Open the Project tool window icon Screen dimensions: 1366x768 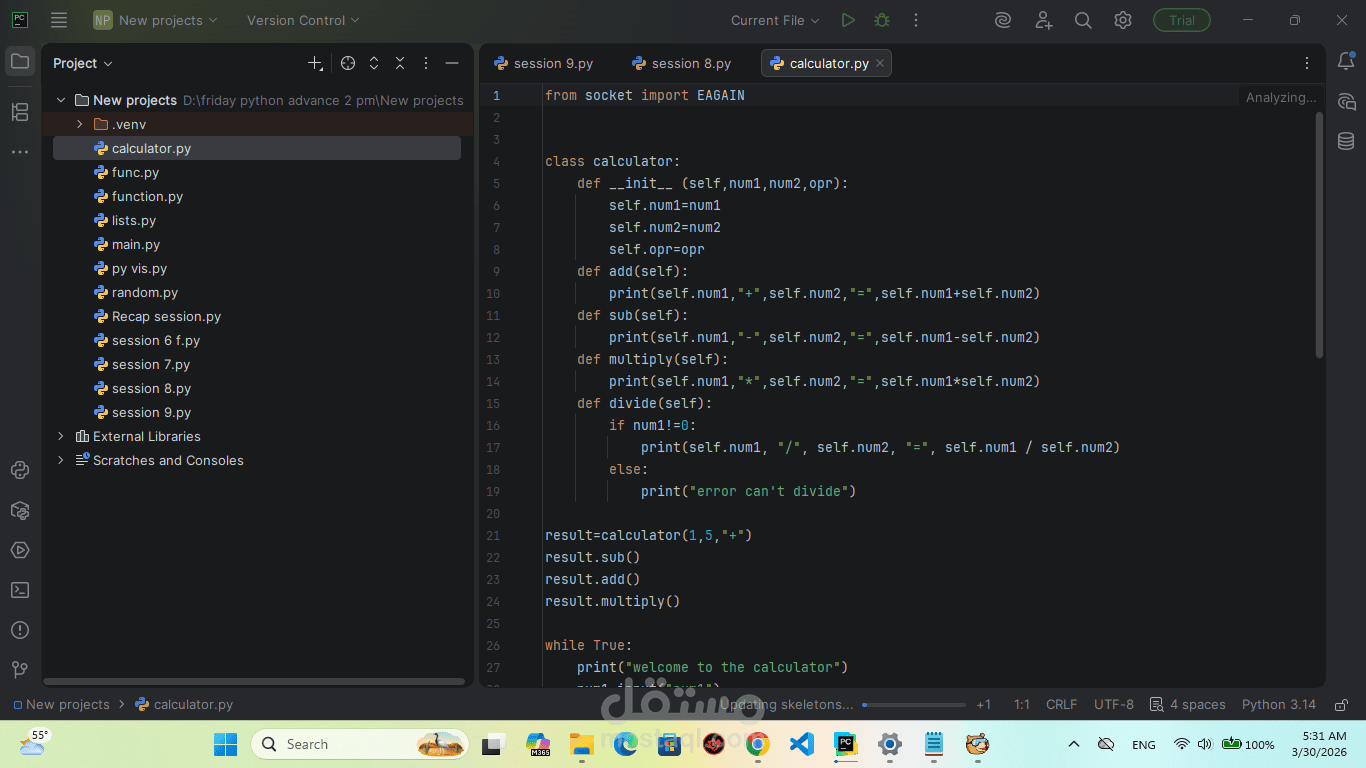pyautogui.click(x=20, y=62)
